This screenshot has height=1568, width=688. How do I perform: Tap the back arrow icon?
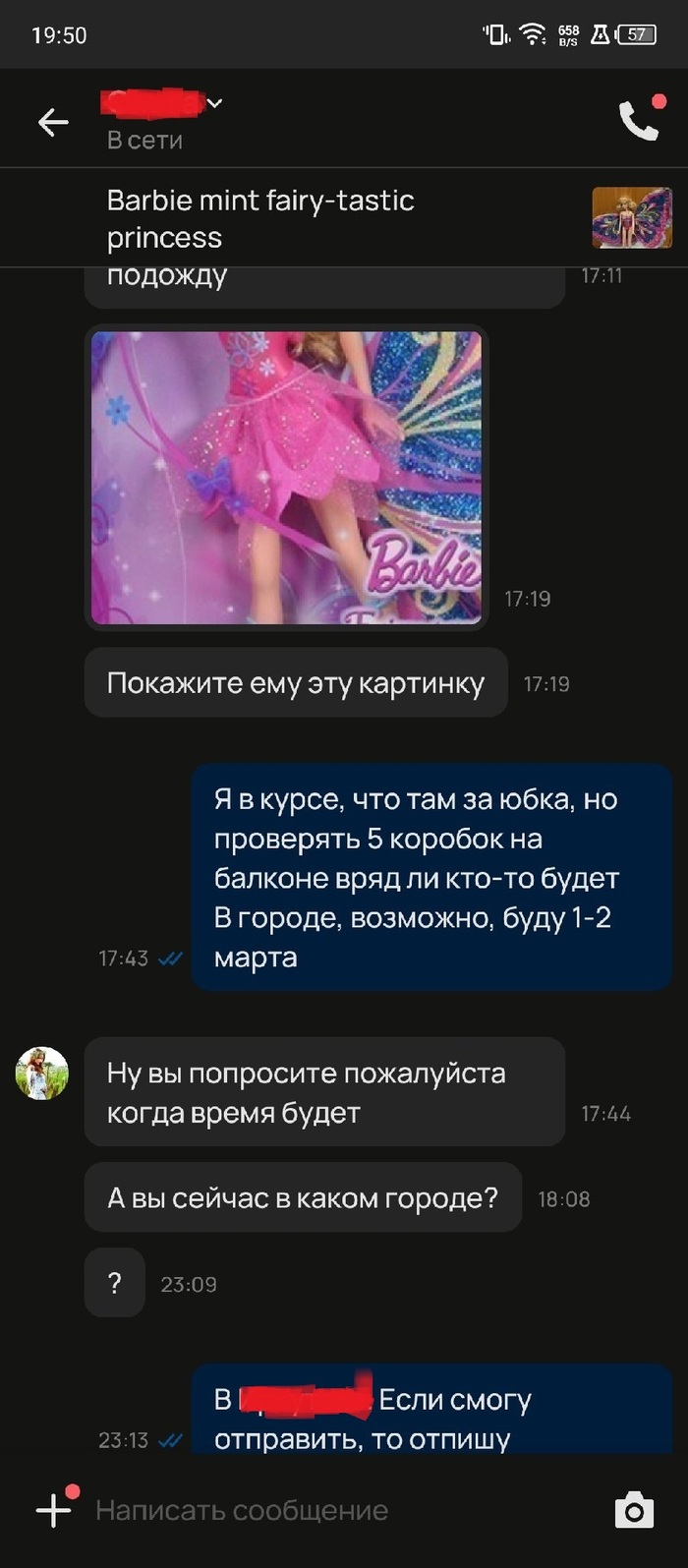[53, 122]
